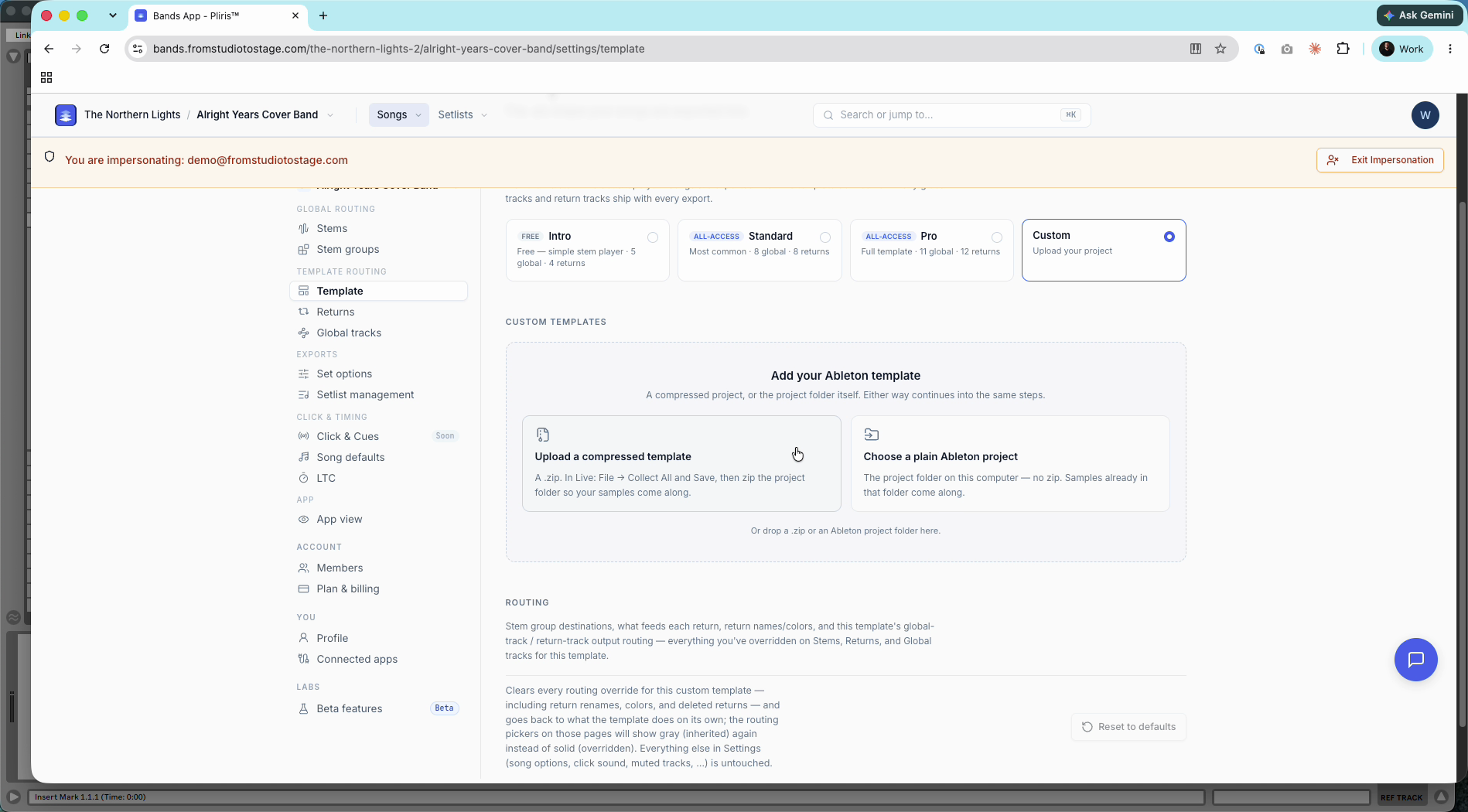Image resolution: width=1468 pixels, height=812 pixels.
Task: Open Chrome three-dot menu
Action: [x=1450, y=49]
